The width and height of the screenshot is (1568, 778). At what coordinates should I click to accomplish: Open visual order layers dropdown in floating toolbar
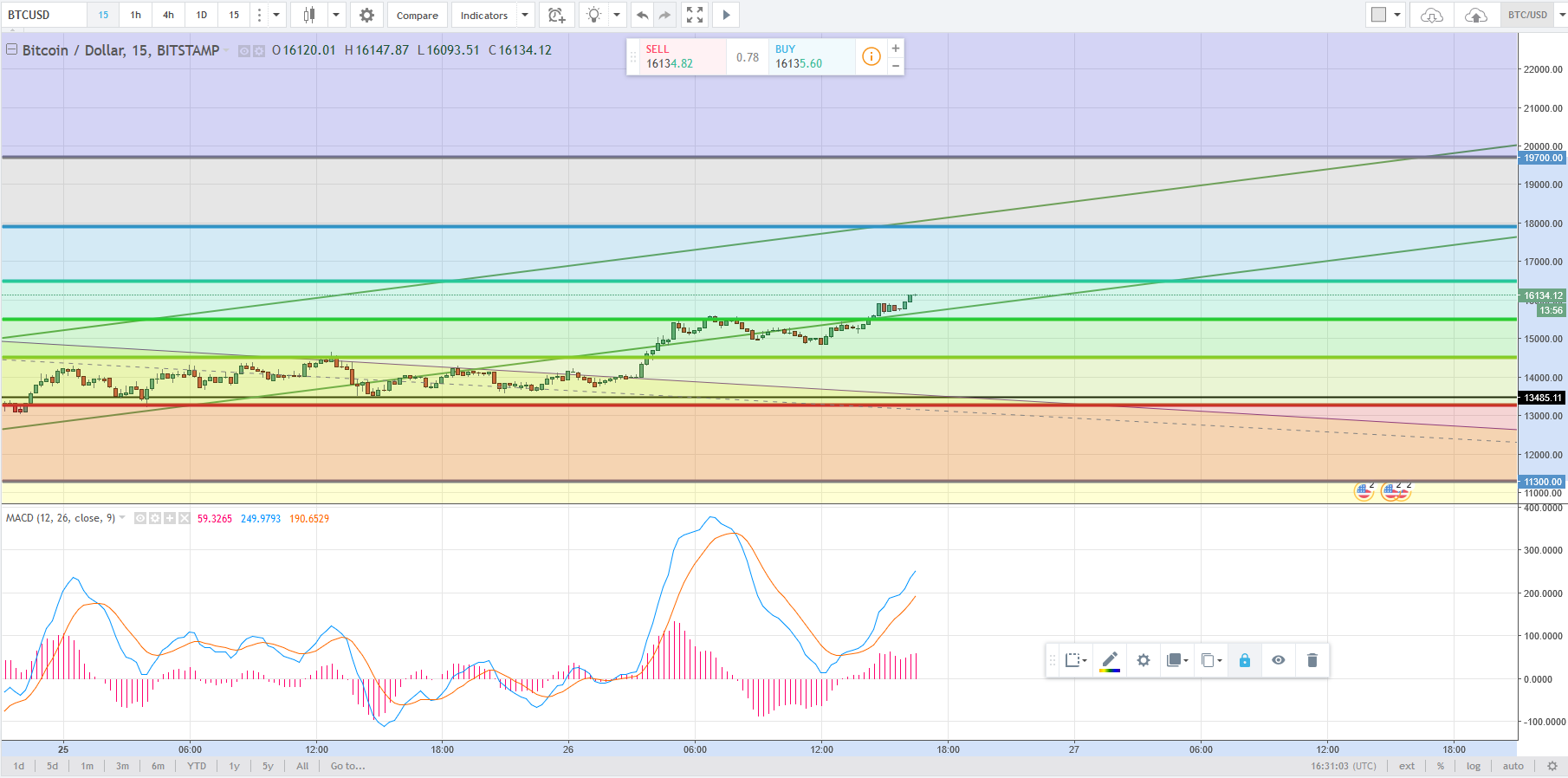pyautogui.click(x=1176, y=660)
